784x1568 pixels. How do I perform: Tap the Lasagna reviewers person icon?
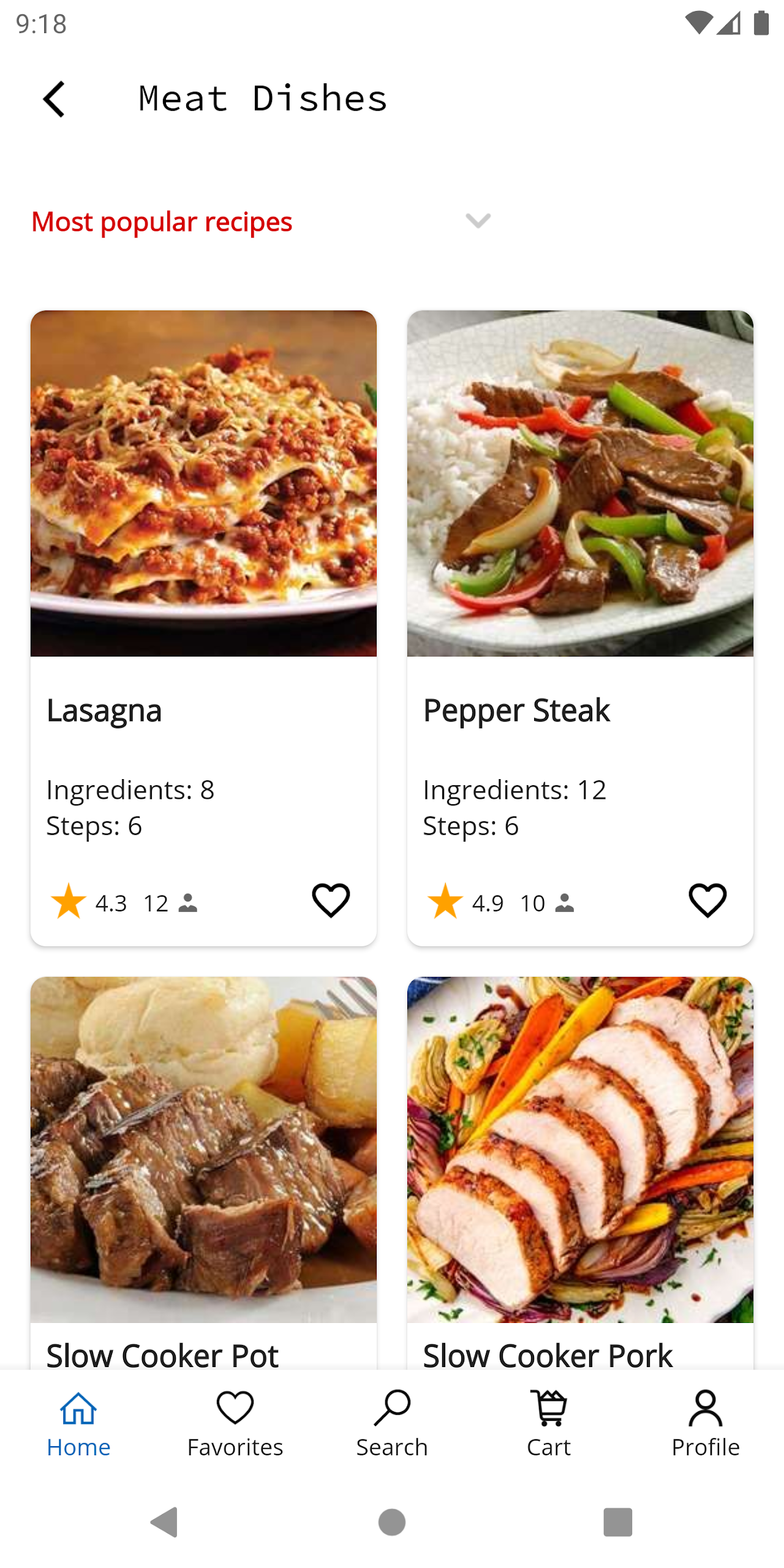(188, 903)
